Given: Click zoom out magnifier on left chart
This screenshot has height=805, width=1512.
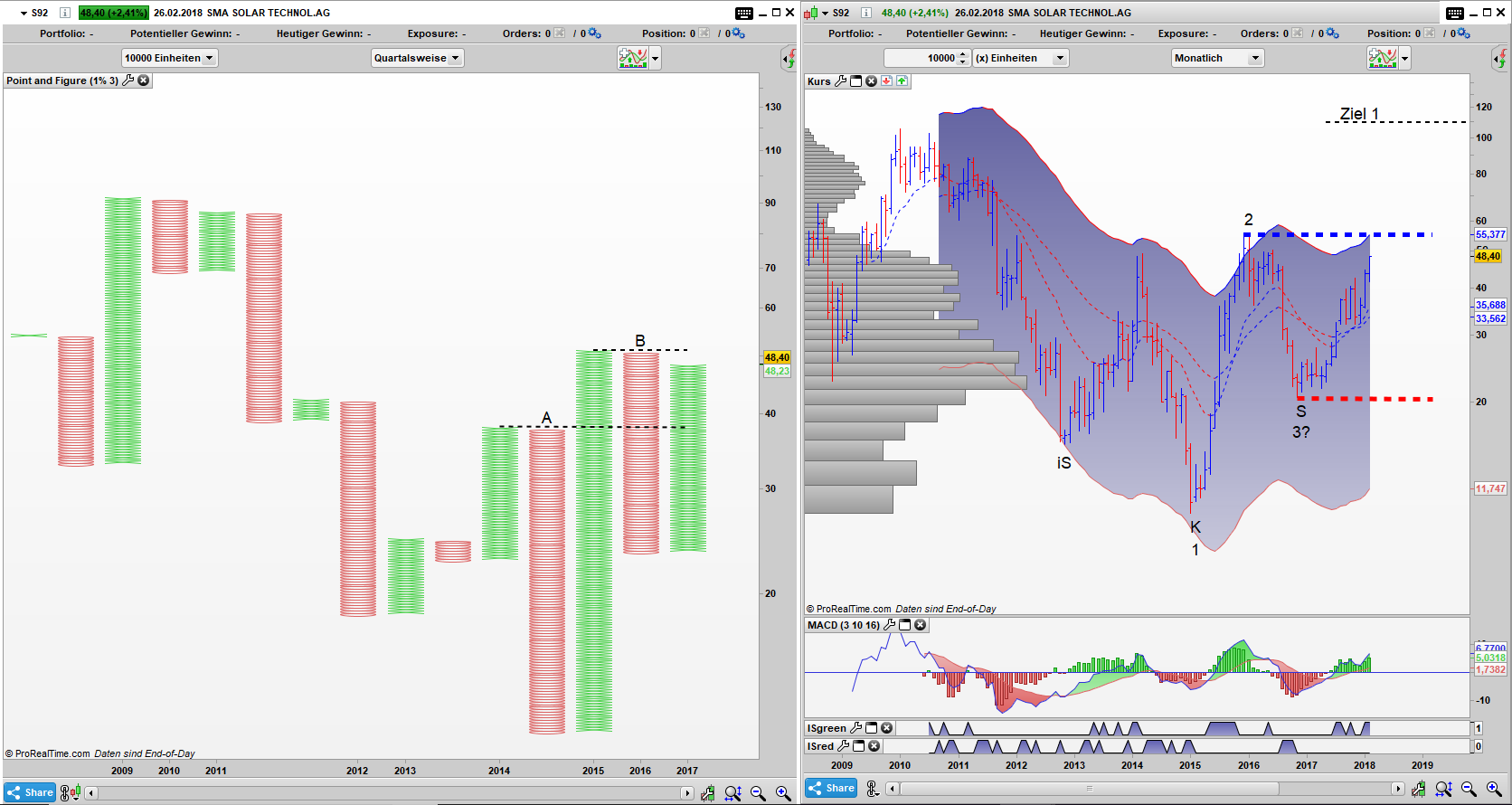Looking at the screenshot, I should pos(758,793).
